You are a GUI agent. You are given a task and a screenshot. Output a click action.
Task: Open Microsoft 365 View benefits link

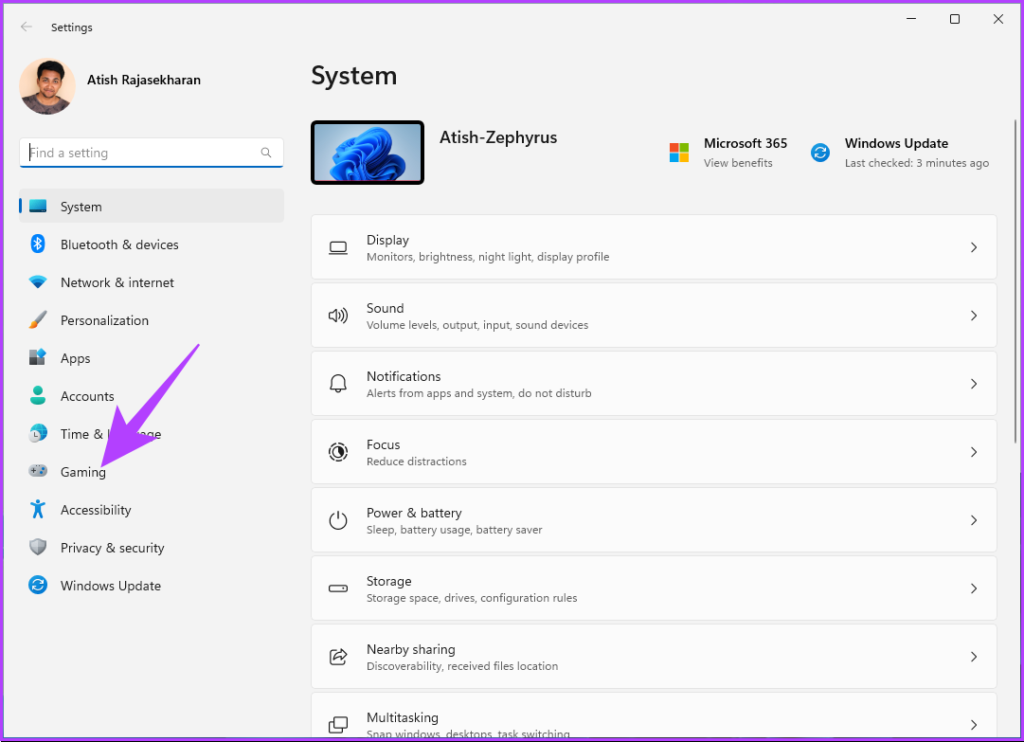(x=738, y=163)
